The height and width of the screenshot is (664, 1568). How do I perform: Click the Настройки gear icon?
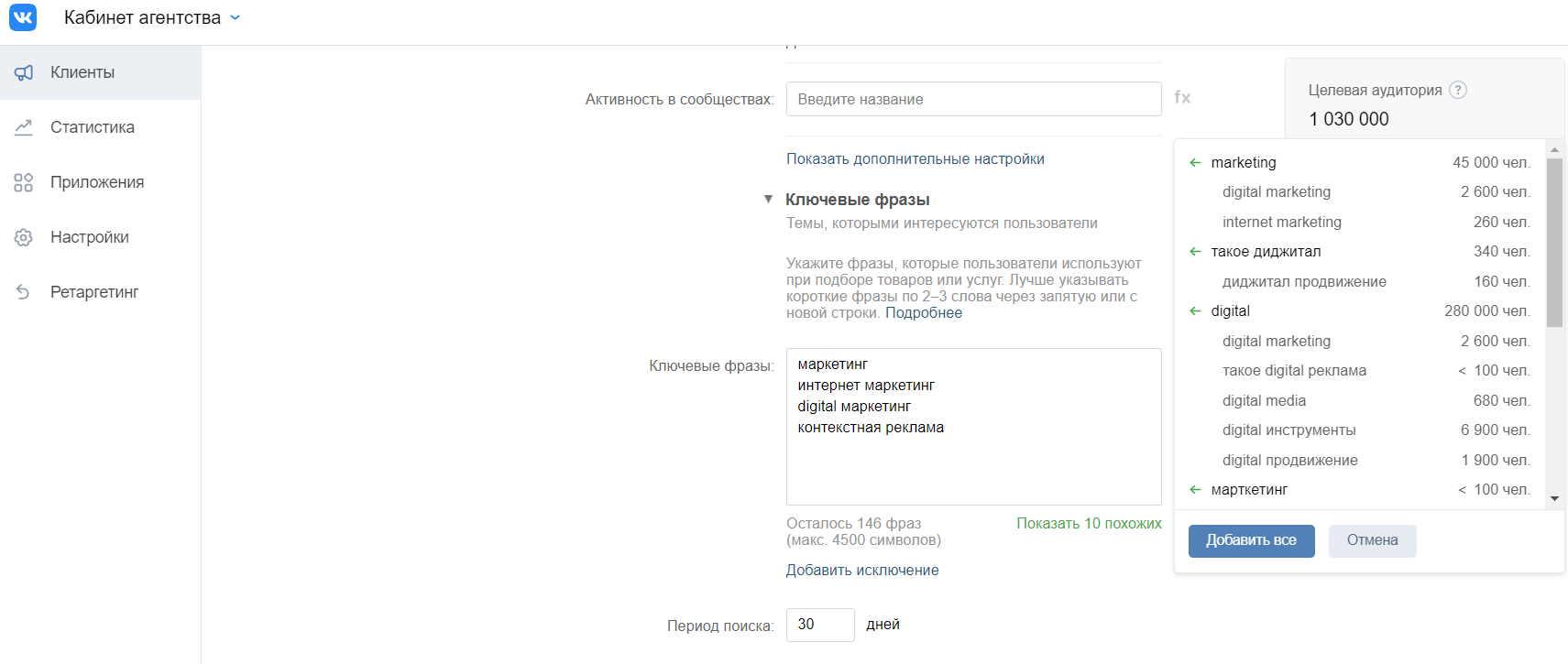pos(24,237)
